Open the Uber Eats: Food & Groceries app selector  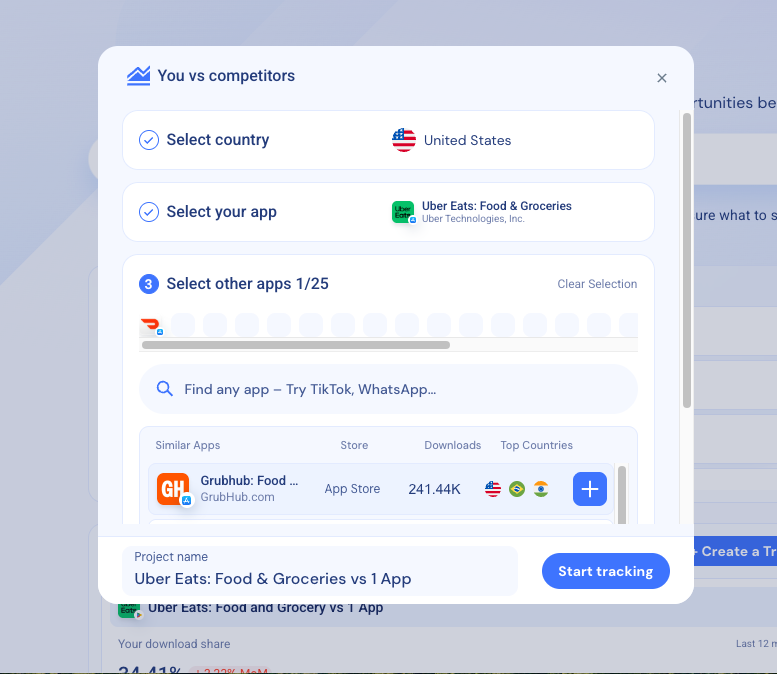click(388, 212)
